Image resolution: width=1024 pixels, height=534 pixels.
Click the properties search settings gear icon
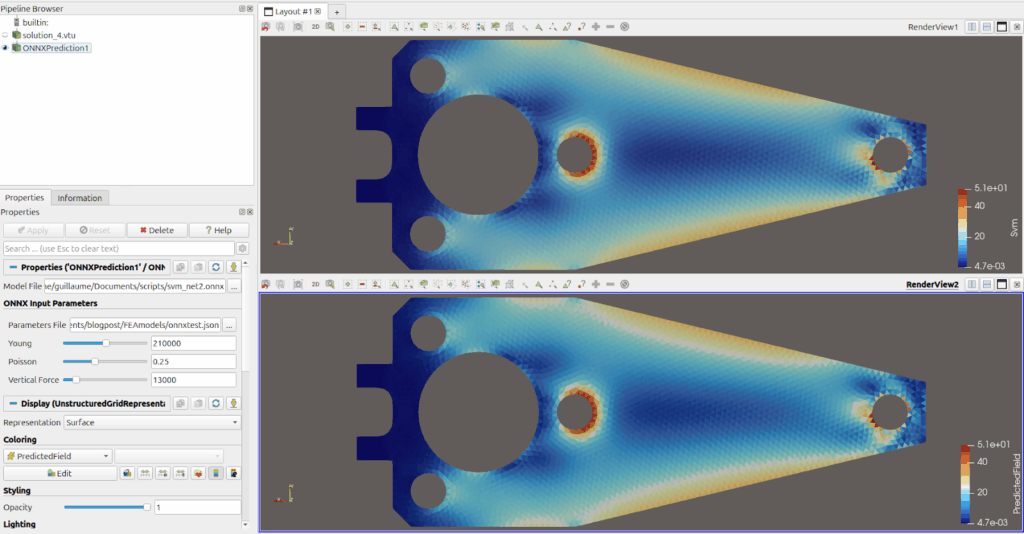point(242,248)
